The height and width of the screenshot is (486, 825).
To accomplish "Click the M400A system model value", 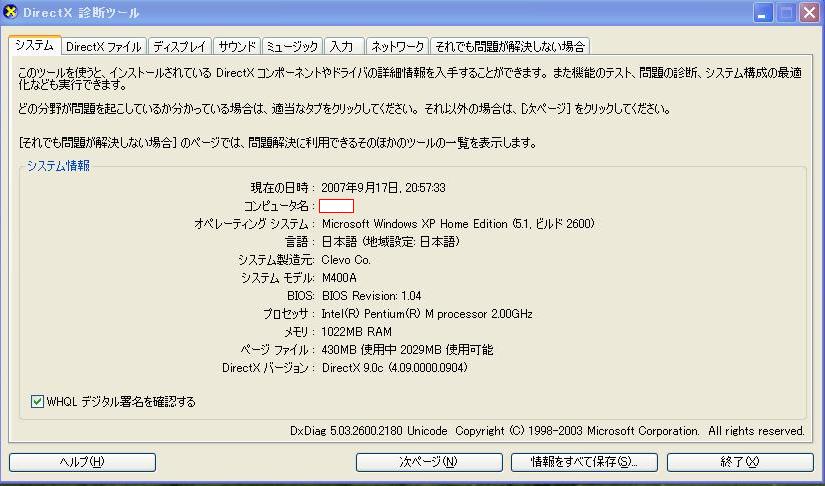I will (339, 278).
